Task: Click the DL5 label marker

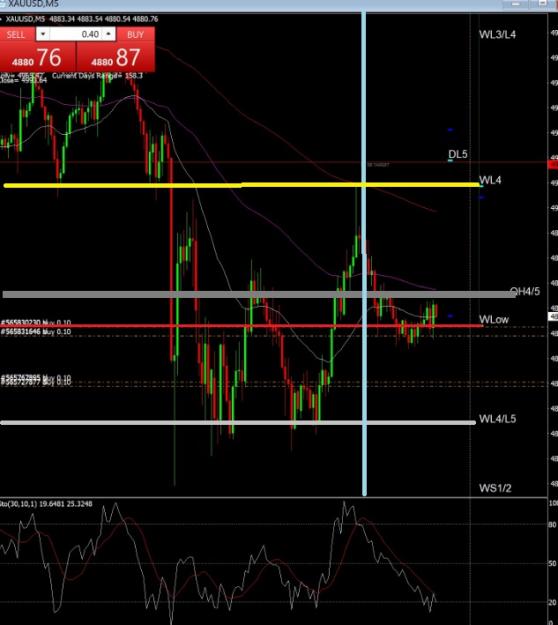Action: (458, 154)
